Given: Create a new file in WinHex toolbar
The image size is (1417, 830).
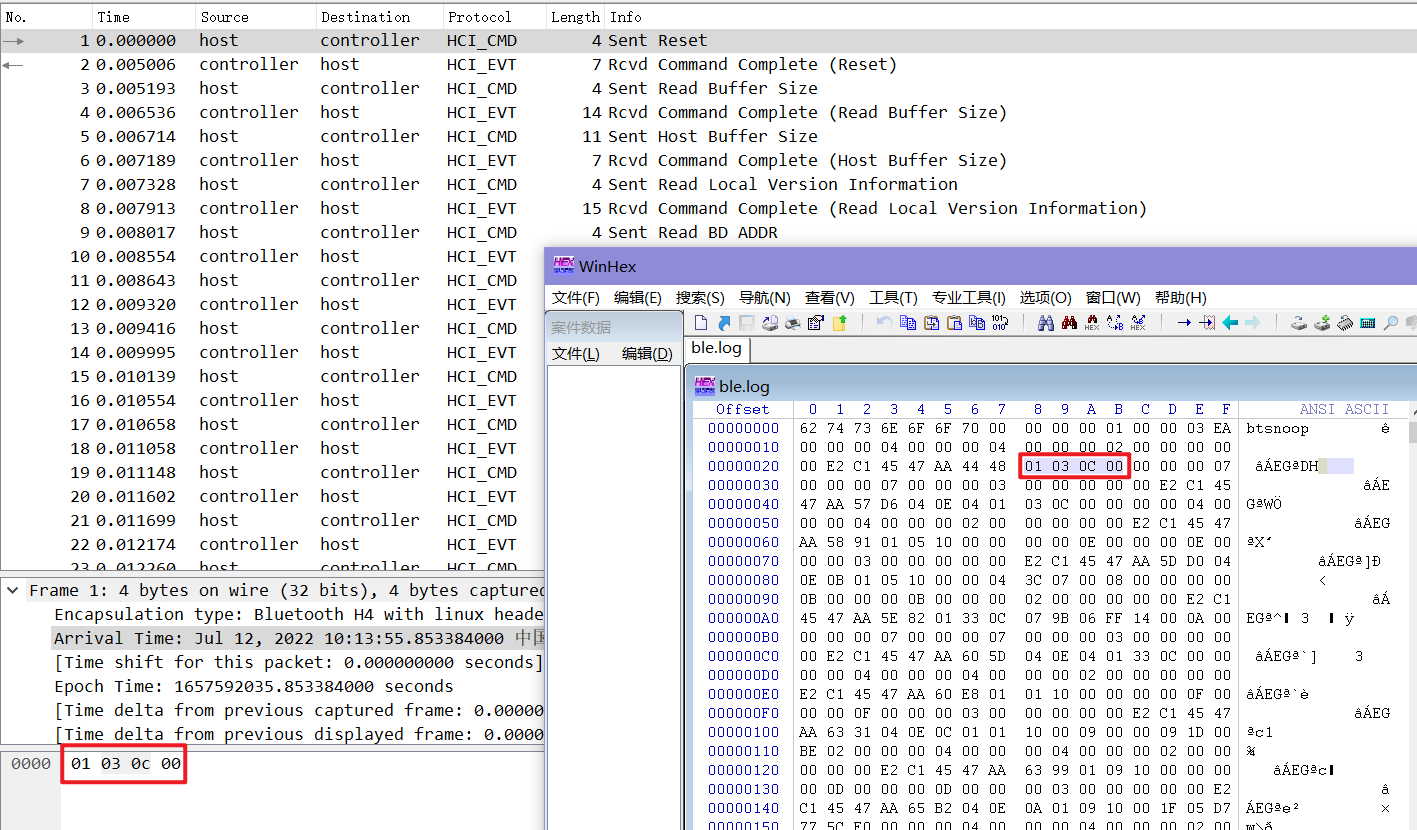Looking at the screenshot, I should click(x=700, y=323).
